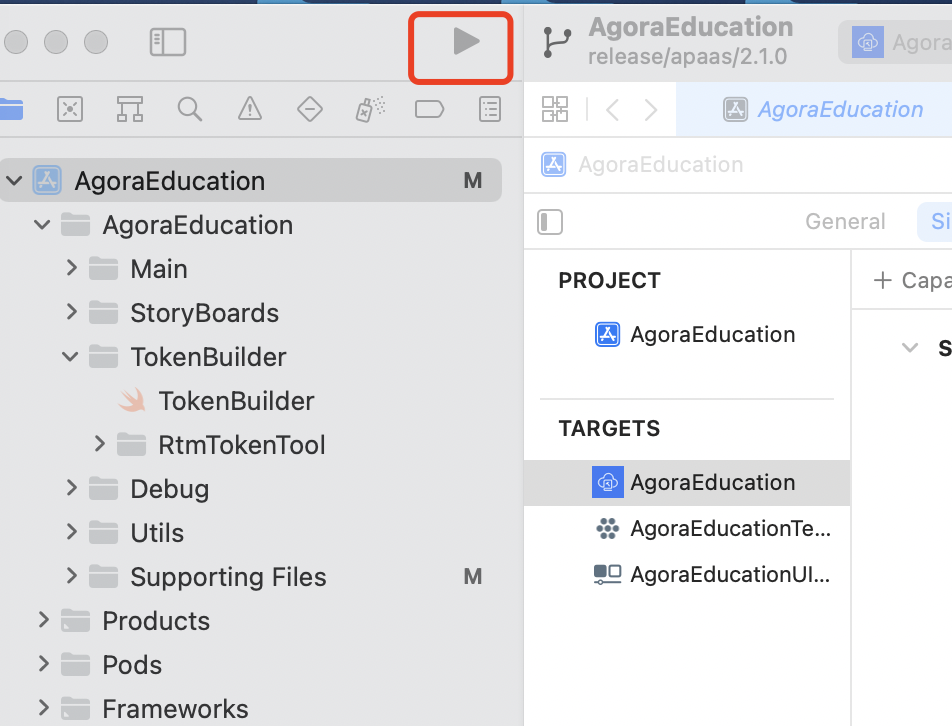Expand the Frameworks folder
Screen dimensions: 952x726
point(43,708)
